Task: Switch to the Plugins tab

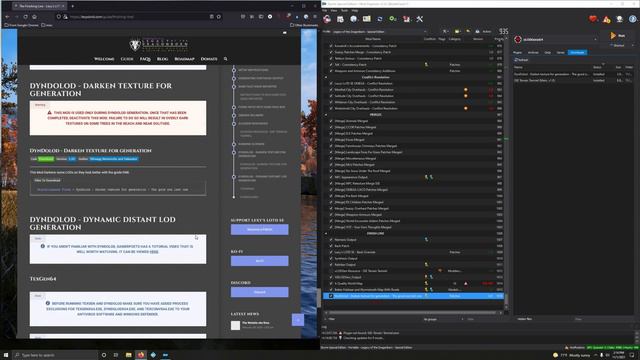Action: pos(518,52)
